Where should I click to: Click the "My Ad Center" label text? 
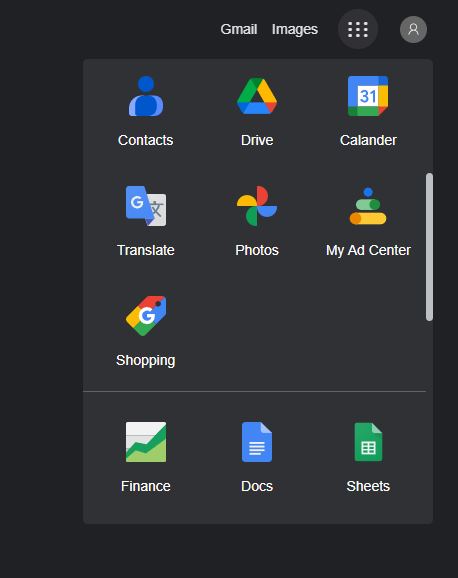pyautogui.click(x=368, y=250)
